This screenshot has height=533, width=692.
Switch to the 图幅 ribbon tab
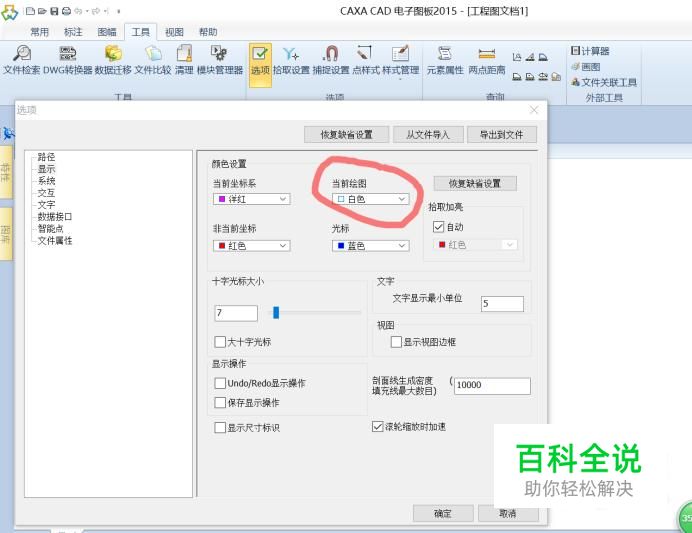tap(107, 32)
